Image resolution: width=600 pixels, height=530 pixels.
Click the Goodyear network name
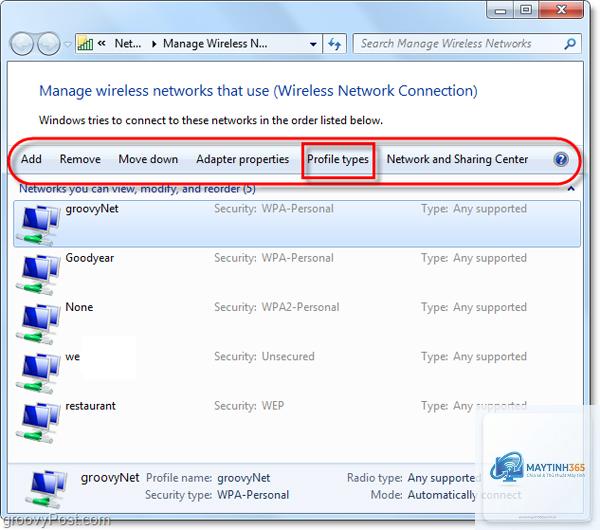pos(90,258)
